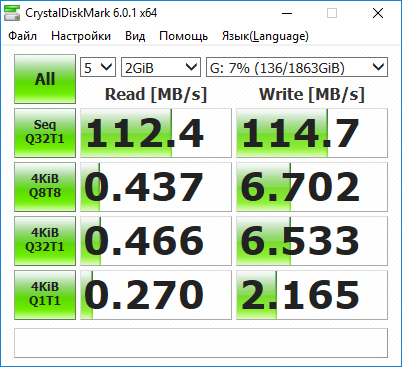Click the 0.437 read result field
402x367 pixels.
point(156,187)
